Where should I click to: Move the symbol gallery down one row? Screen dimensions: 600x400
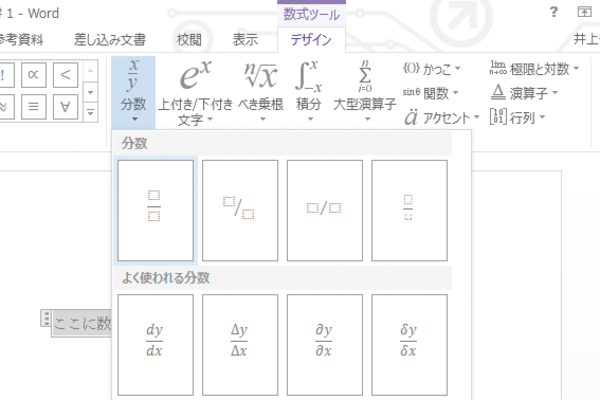(90, 92)
